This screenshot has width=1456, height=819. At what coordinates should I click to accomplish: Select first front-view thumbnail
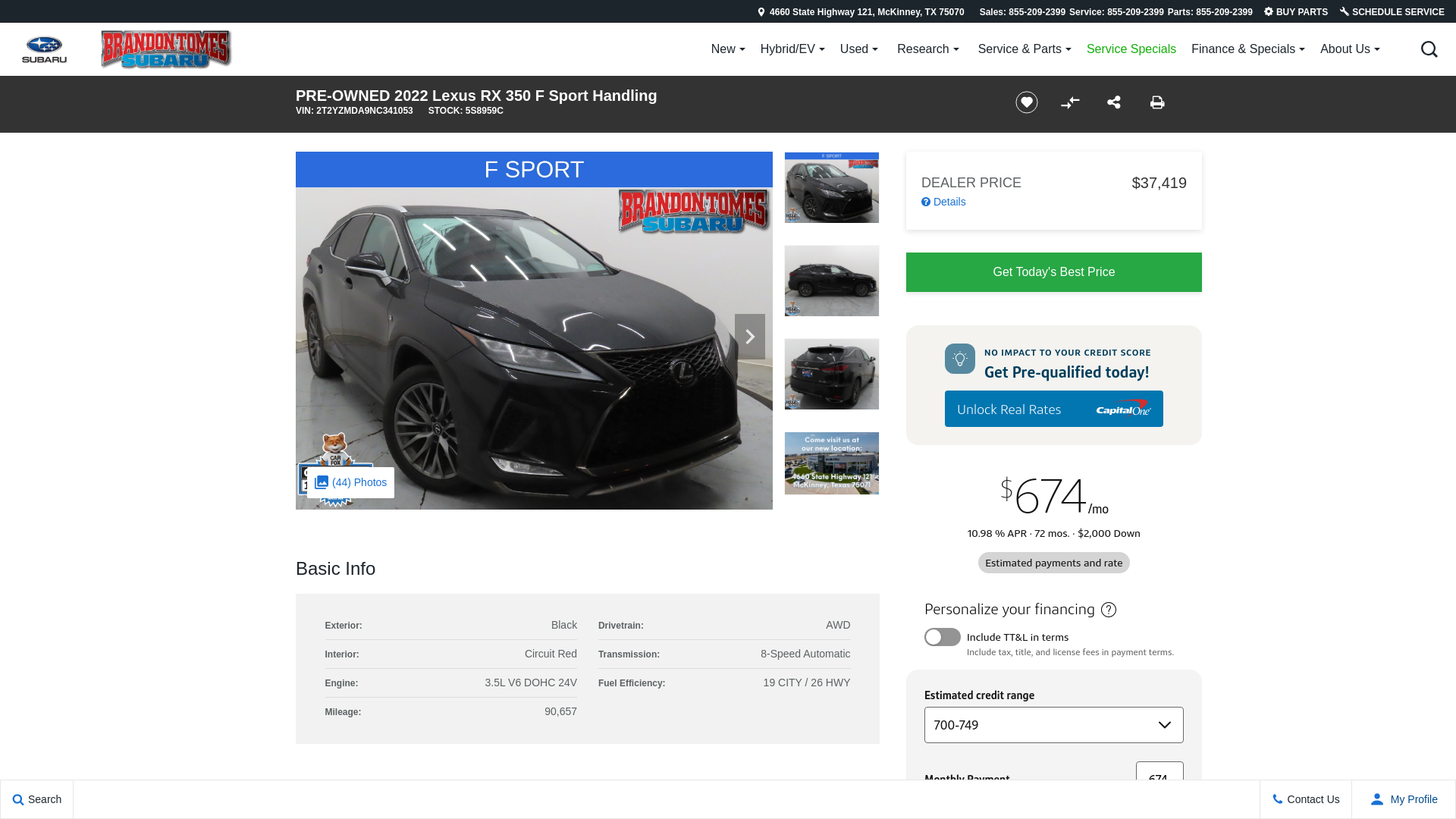832,187
